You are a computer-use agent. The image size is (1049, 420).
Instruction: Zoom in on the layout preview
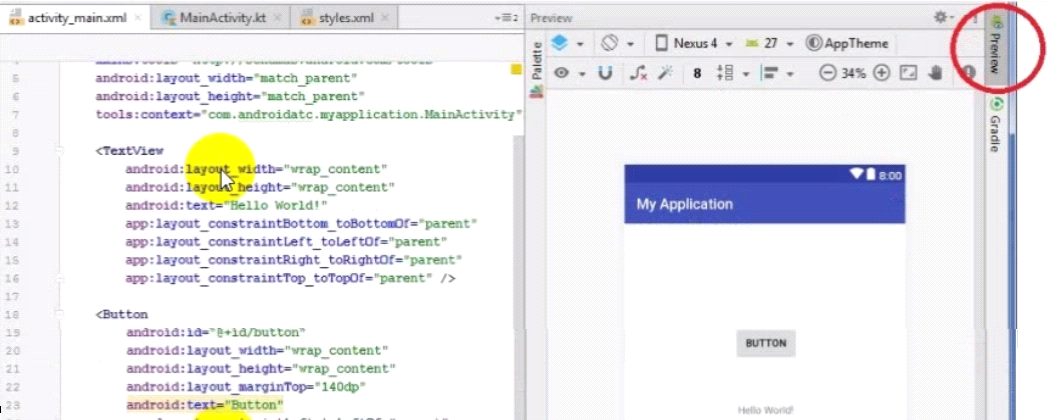(x=881, y=73)
